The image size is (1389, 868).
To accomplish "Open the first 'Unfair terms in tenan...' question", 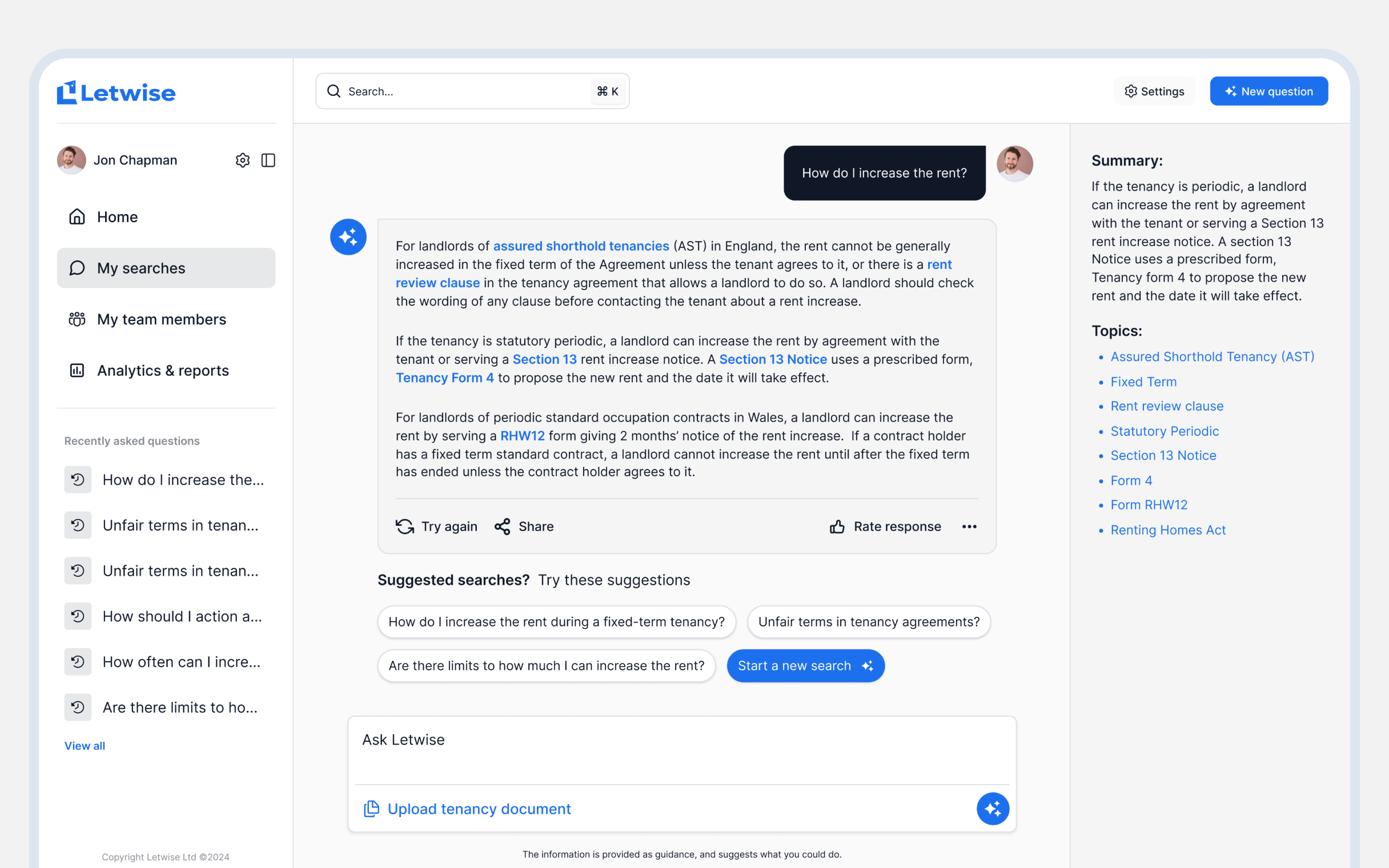I will (x=180, y=525).
